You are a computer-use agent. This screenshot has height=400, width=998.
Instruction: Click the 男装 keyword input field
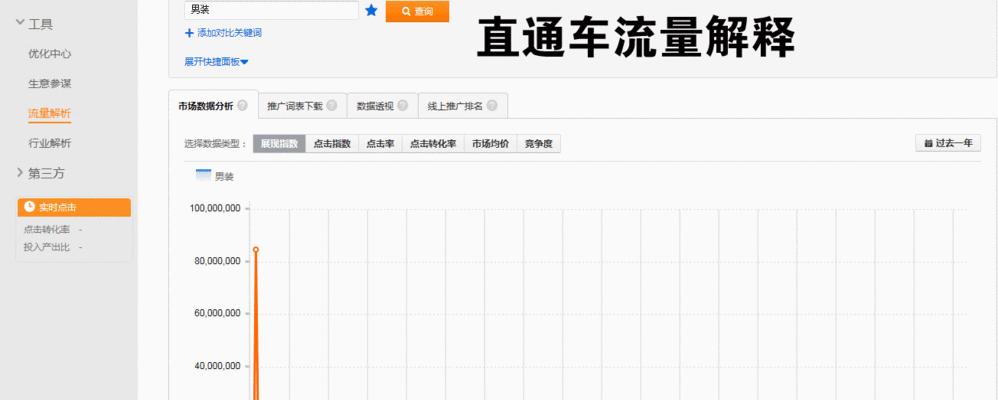point(272,10)
